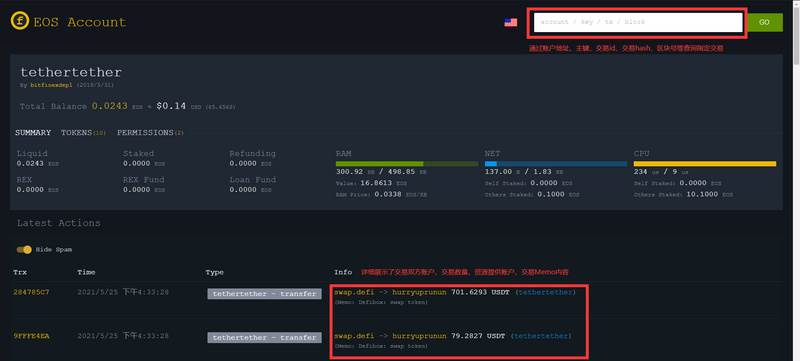The height and width of the screenshot is (361, 800).
Task: Open hurryuprunun recipient in the 79.2827 USDT row
Action: (x=419, y=336)
